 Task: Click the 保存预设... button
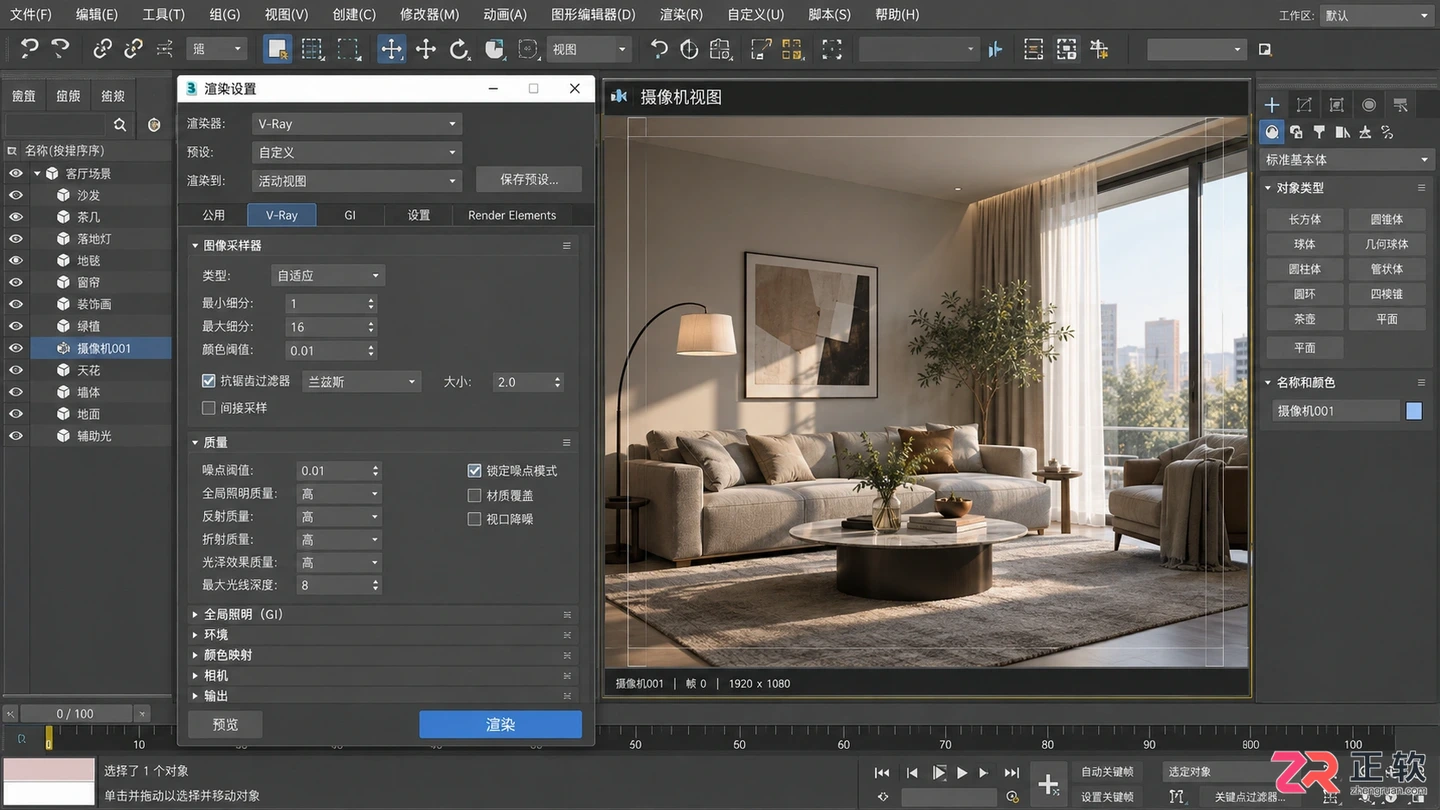tap(528, 179)
